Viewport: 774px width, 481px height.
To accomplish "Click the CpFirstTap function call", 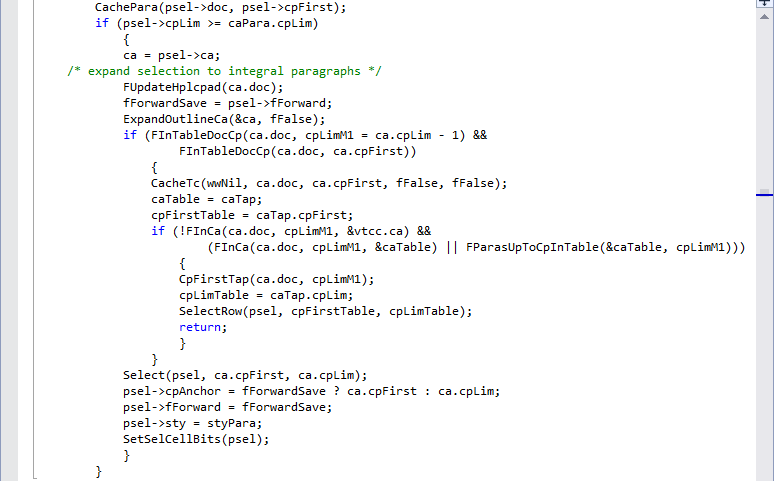I will [276, 279].
